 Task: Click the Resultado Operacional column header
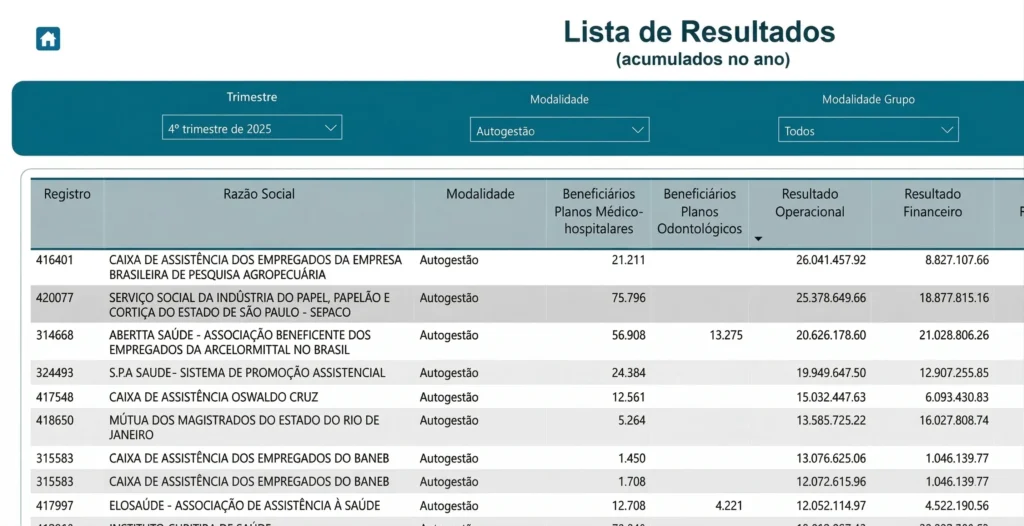pos(810,203)
